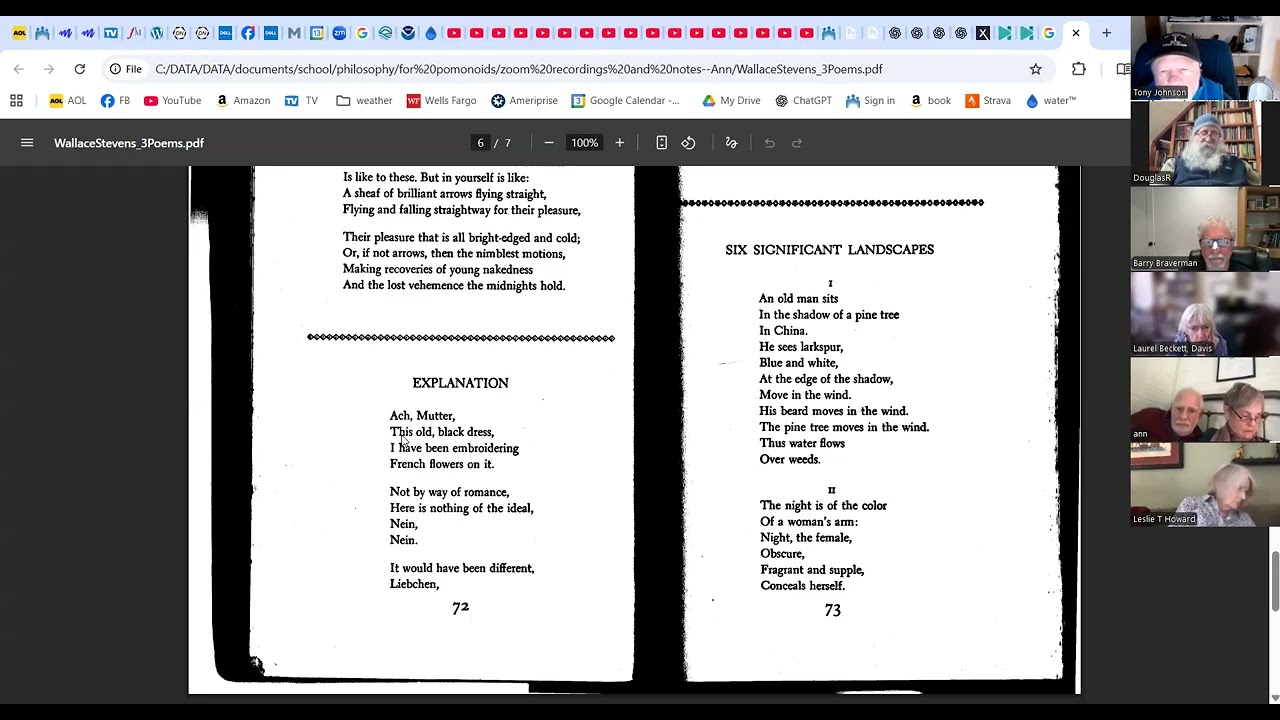Click the WallaceStevens_3Poems.pdf document title
This screenshot has height=720, width=1280.
pos(129,143)
